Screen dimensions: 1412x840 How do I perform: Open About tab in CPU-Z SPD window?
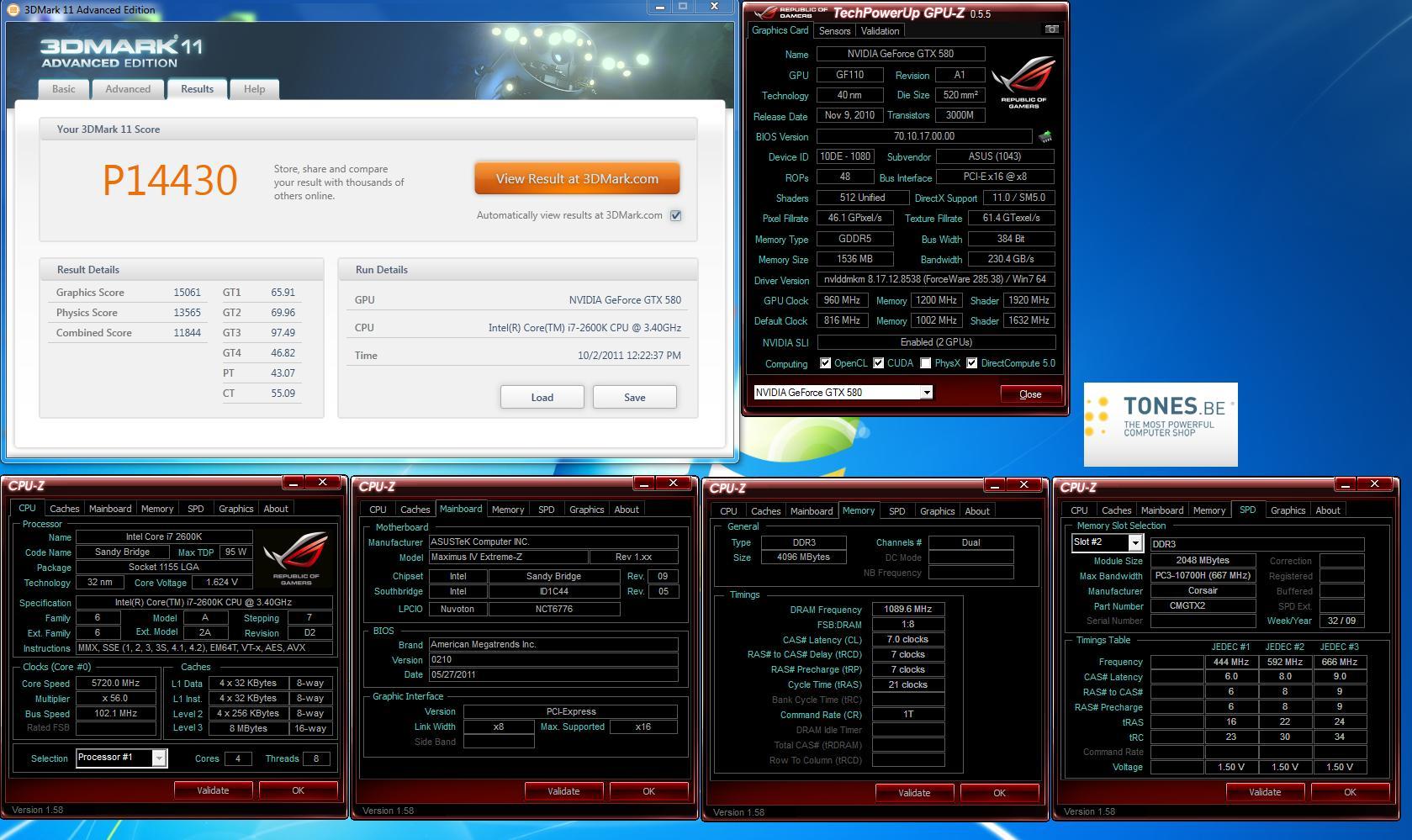click(1327, 510)
